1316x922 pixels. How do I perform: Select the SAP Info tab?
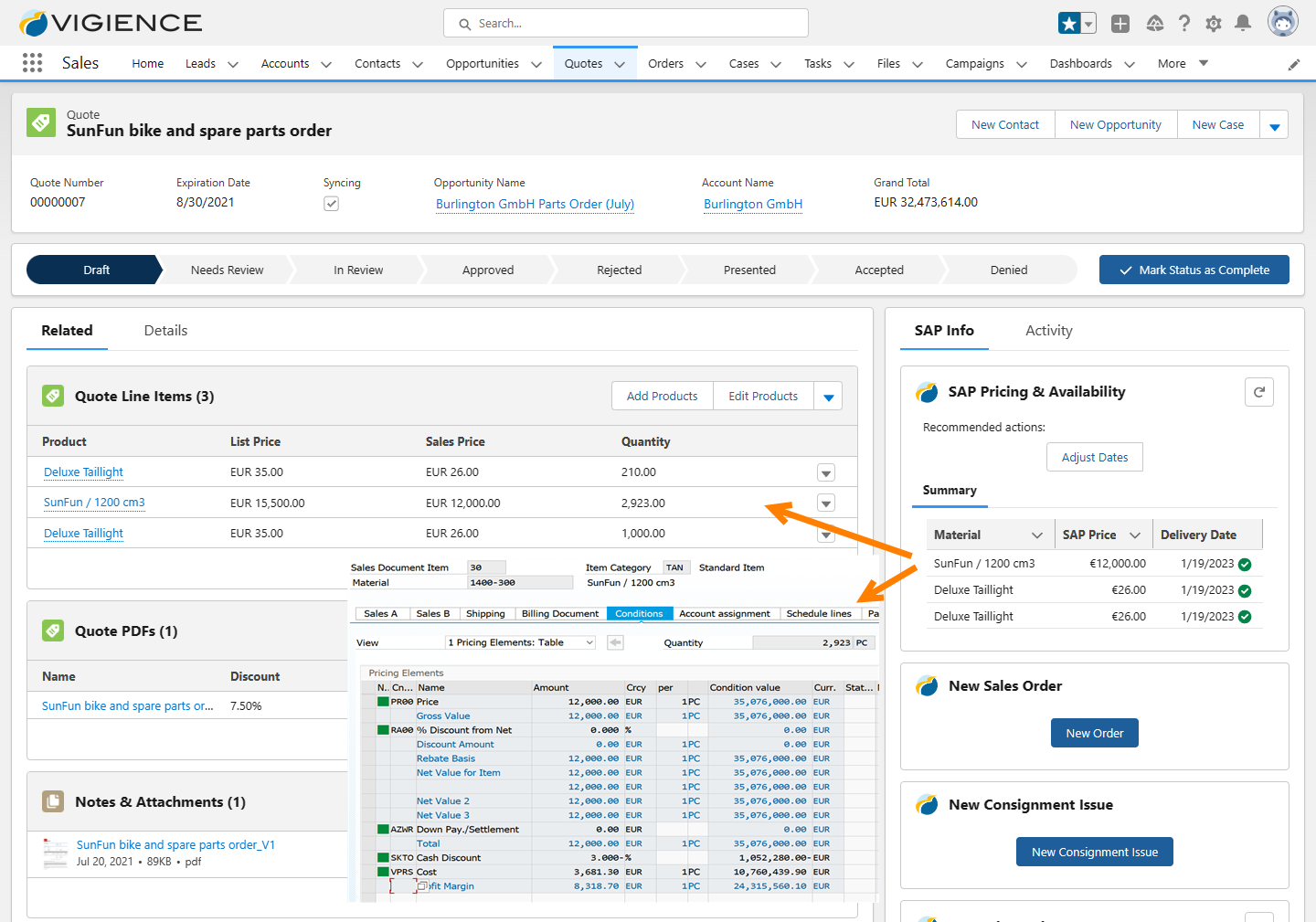[x=944, y=331]
